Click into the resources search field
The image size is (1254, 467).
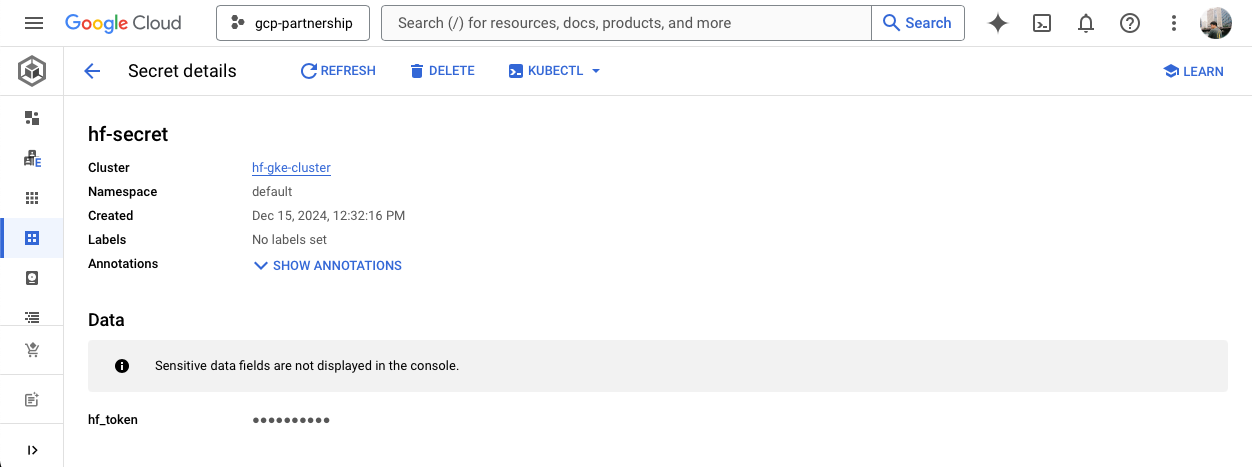[625, 23]
